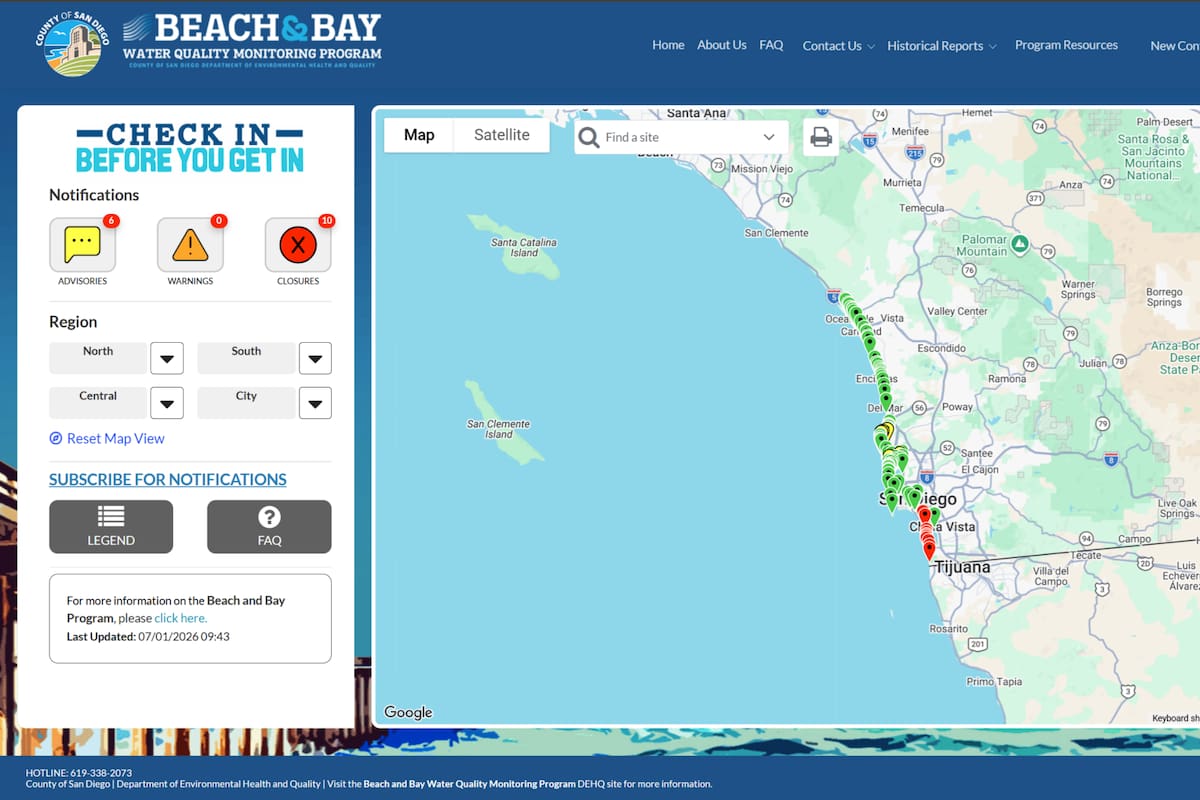Expand the South region dropdown arrow
This screenshot has width=1200, height=800.
click(x=315, y=358)
